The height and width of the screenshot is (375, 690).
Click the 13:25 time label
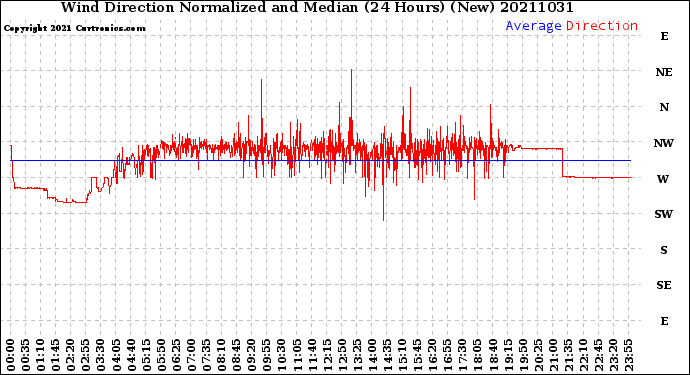coord(357,355)
